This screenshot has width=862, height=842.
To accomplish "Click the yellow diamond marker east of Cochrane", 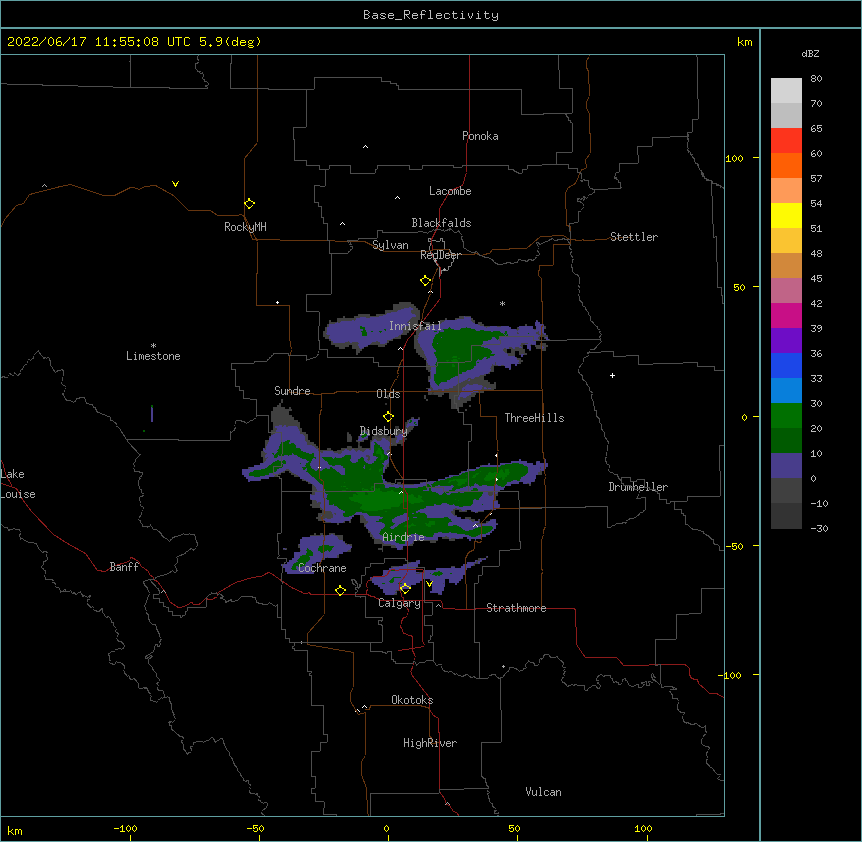I will click(x=340, y=590).
